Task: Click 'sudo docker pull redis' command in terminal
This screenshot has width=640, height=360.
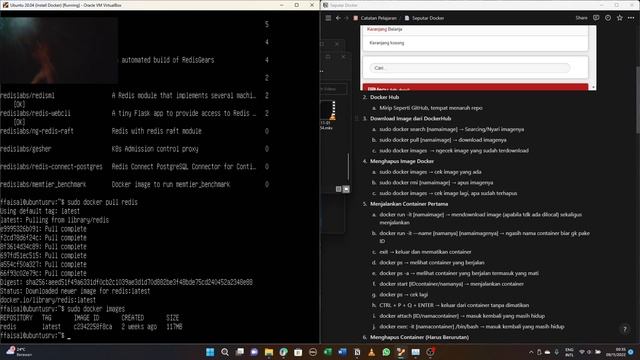Action: coord(102,202)
